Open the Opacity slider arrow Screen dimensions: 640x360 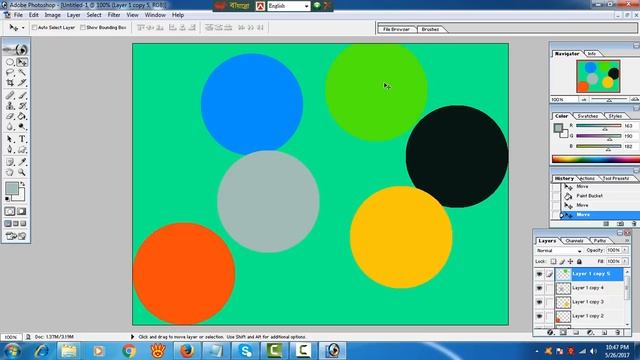pos(625,250)
